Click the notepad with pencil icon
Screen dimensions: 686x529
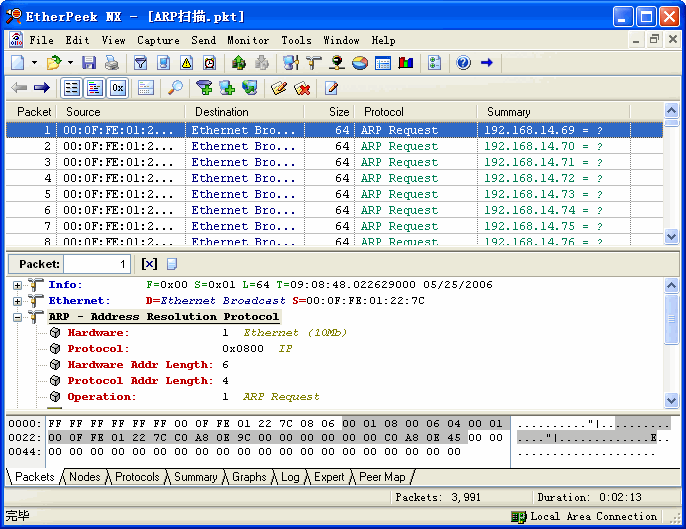click(331, 88)
